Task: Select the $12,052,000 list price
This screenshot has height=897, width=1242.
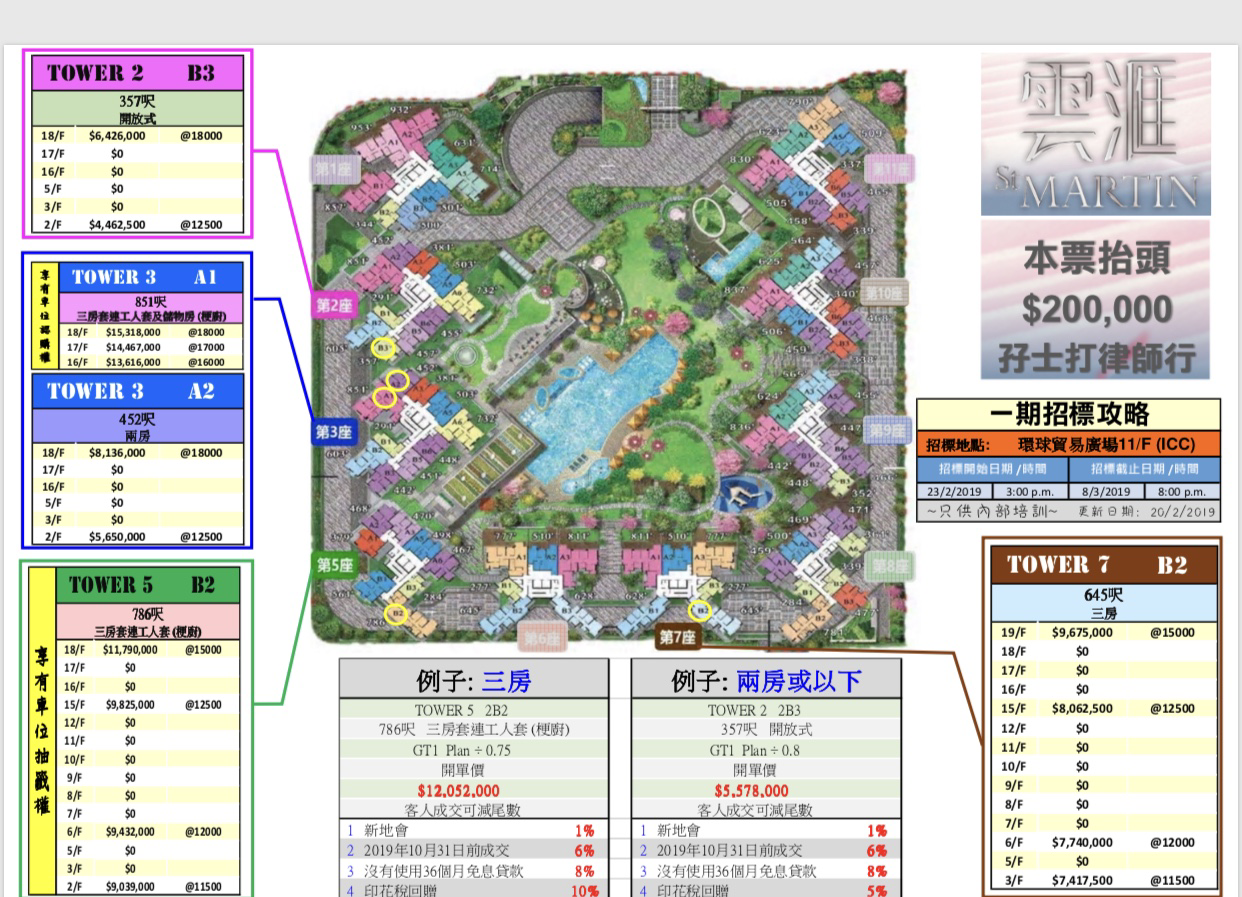Action: point(458,790)
